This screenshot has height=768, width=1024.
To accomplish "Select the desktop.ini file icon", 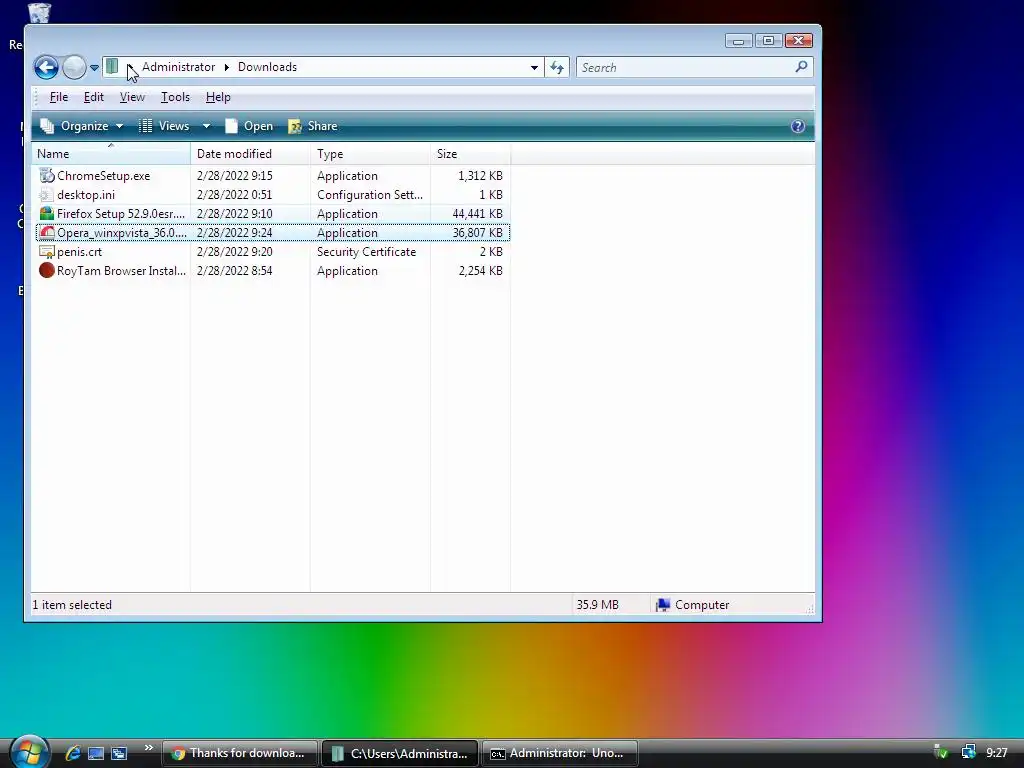I will coord(46,195).
